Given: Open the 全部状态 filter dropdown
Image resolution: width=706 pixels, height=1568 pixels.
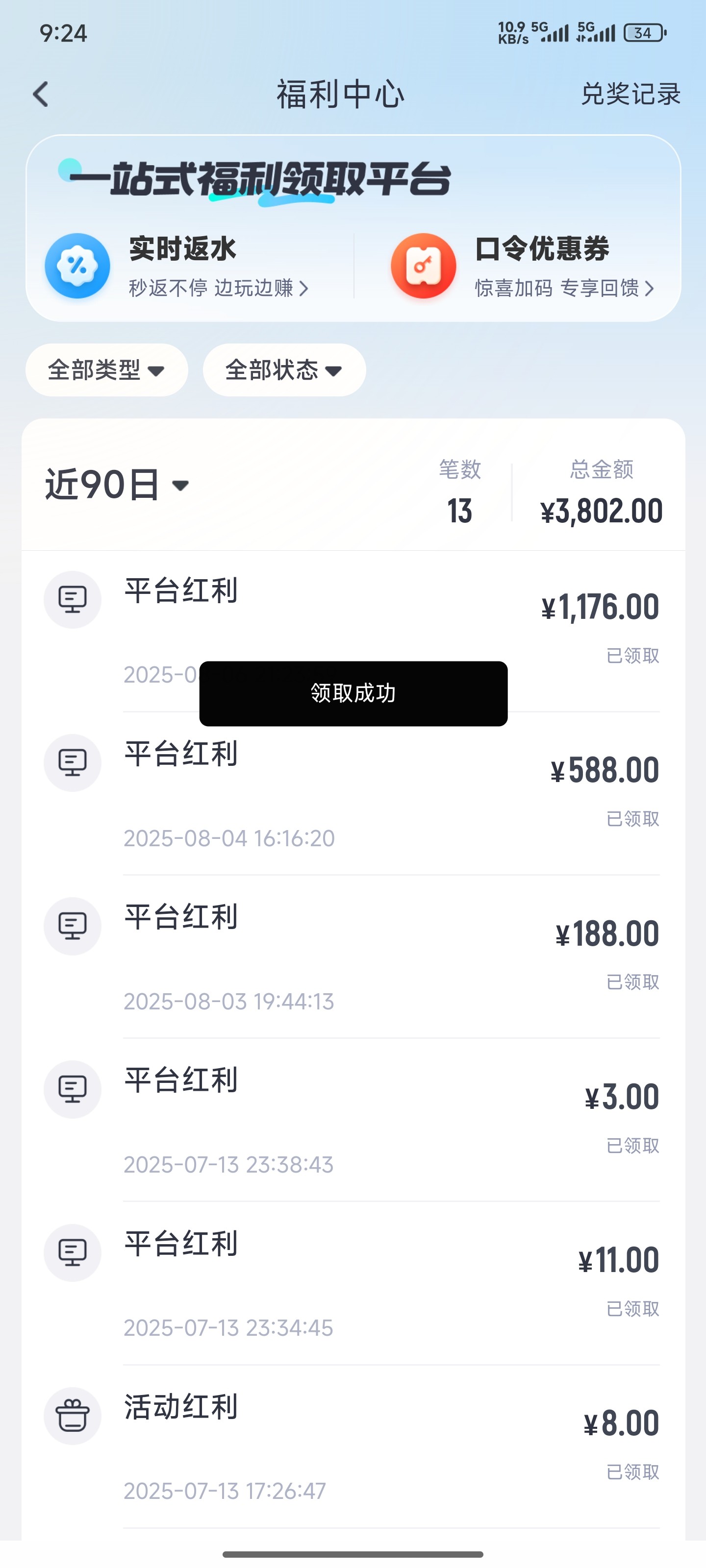Looking at the screenshot, I should 284,370.
